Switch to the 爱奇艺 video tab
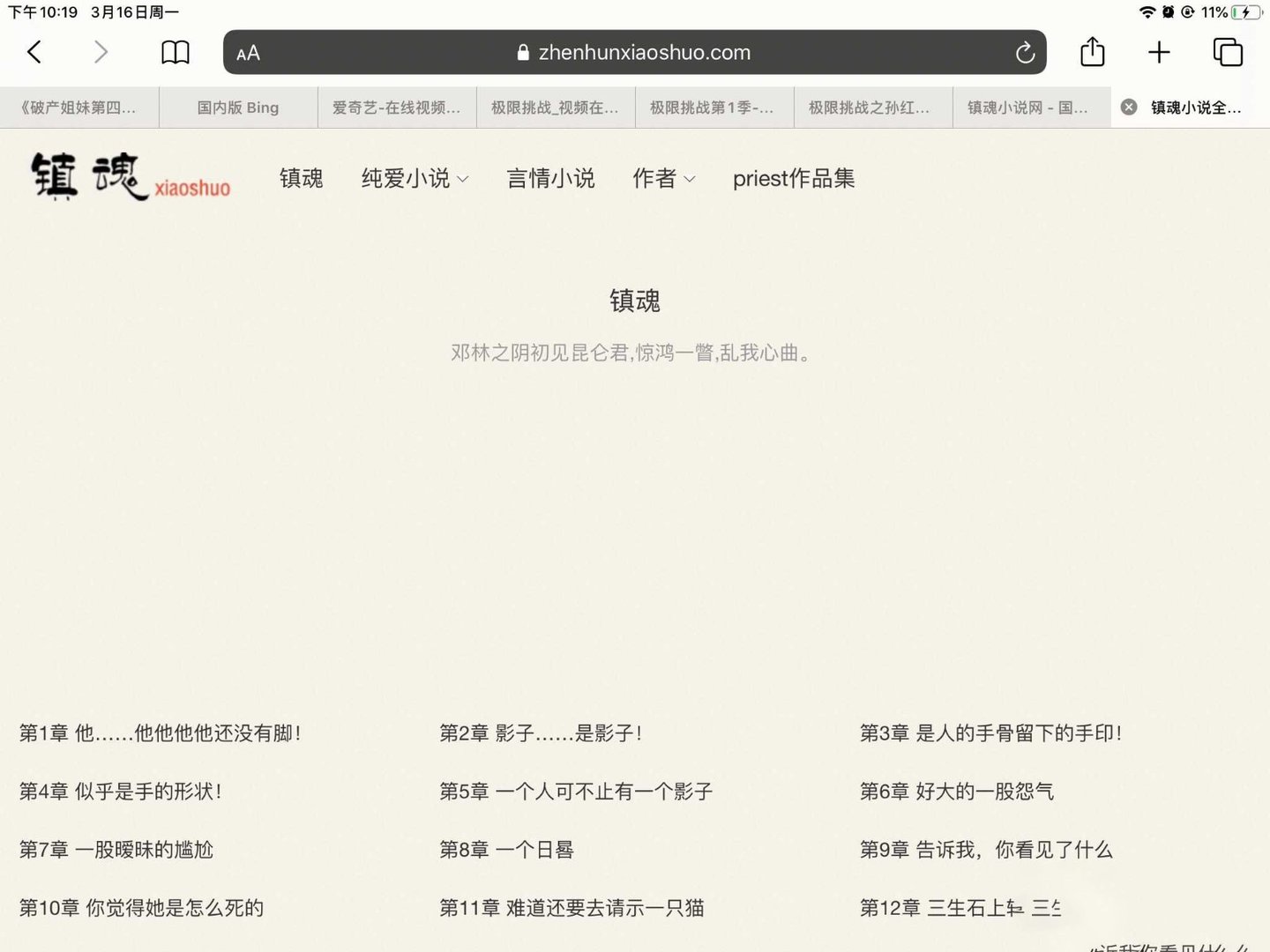The width and height of the screenshot is (1270, 952). coord(396,107)
